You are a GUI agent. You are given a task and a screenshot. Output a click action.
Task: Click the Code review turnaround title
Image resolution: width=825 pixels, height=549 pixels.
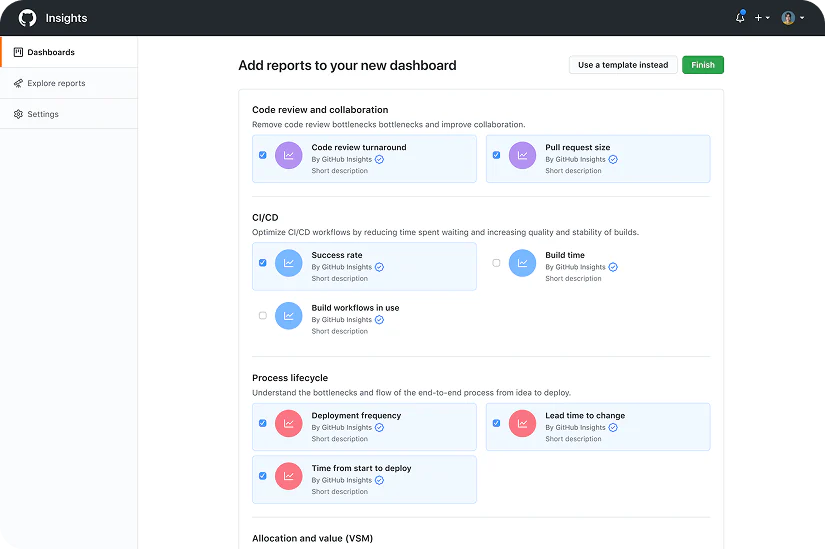click(359, 147)
